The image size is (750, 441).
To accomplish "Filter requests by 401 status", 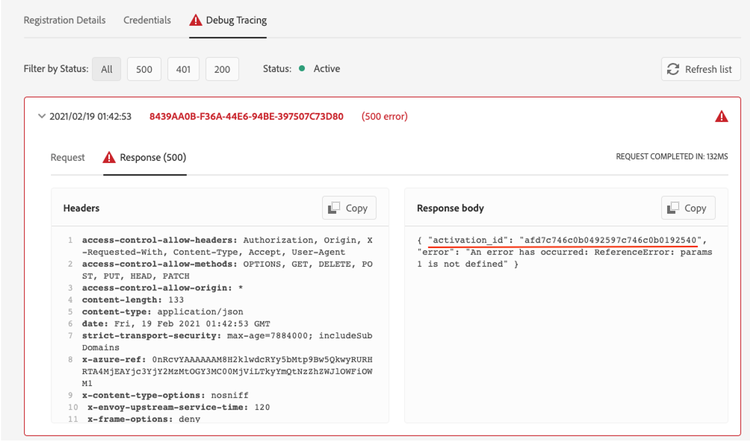I will click(182, 69).
